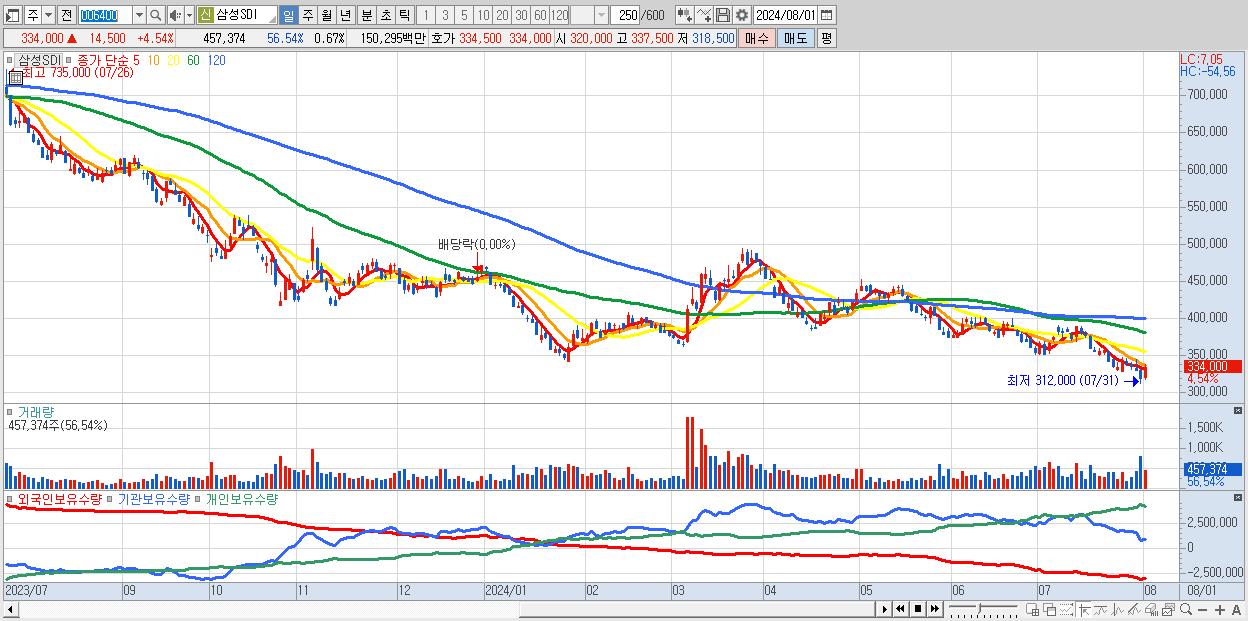The image size is (1248, 621).
Task: Select the 틱 tick period toggle
Action: (404, 16)
